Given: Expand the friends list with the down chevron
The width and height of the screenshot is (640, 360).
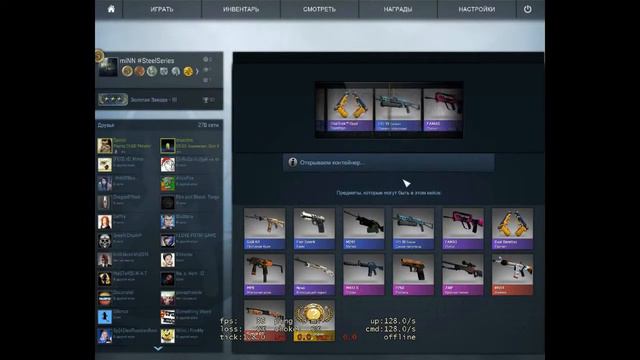Looking at the screenshot, I should coord(158,349).
